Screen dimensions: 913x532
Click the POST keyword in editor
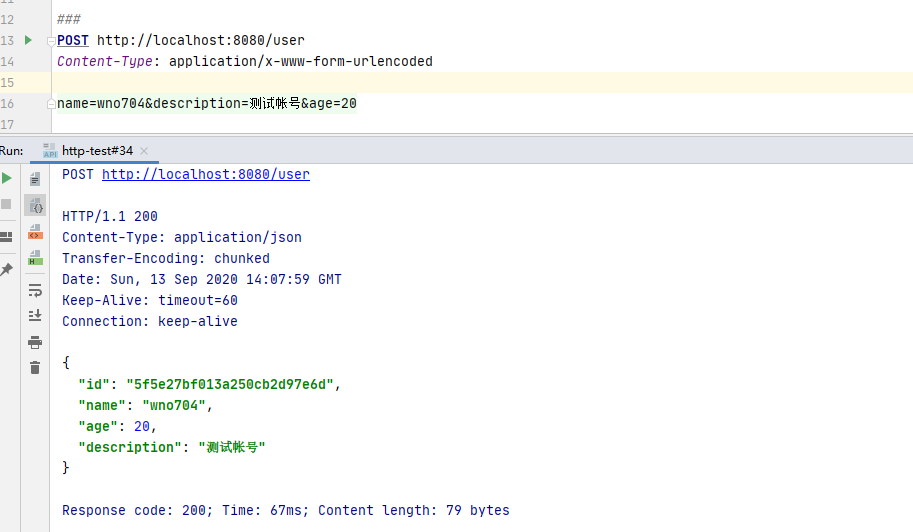(x=72, y=40)
